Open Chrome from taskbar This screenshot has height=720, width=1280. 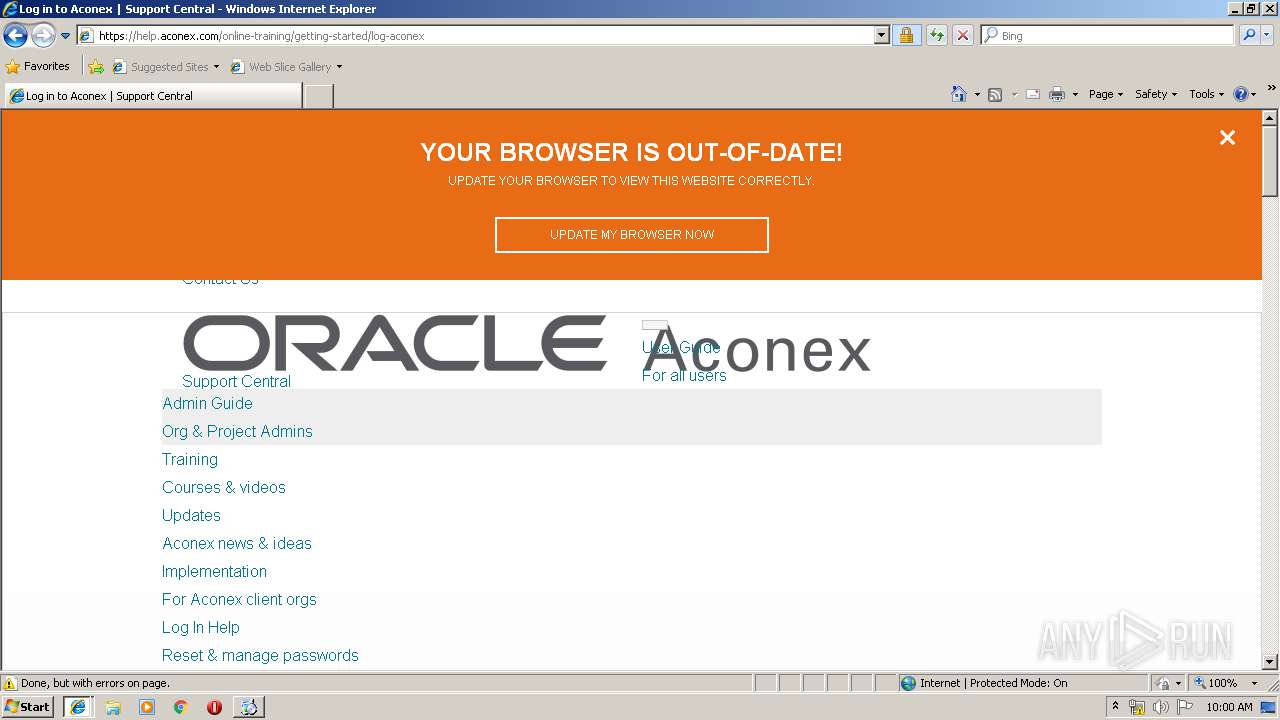coord(181,707)
